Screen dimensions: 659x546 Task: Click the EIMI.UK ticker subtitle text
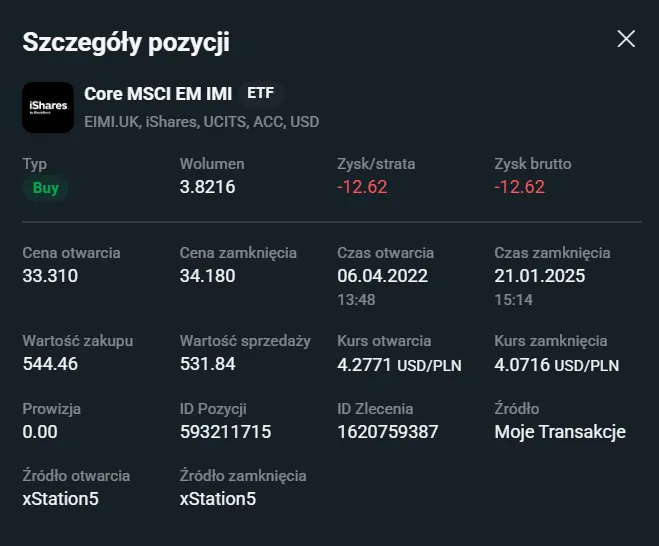tap(113, 121)
